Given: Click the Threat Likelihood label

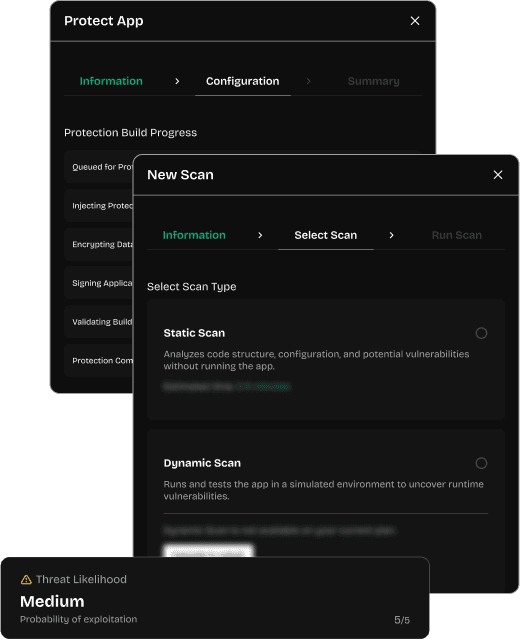Looking at the screenshot, I should click(81, 580).
